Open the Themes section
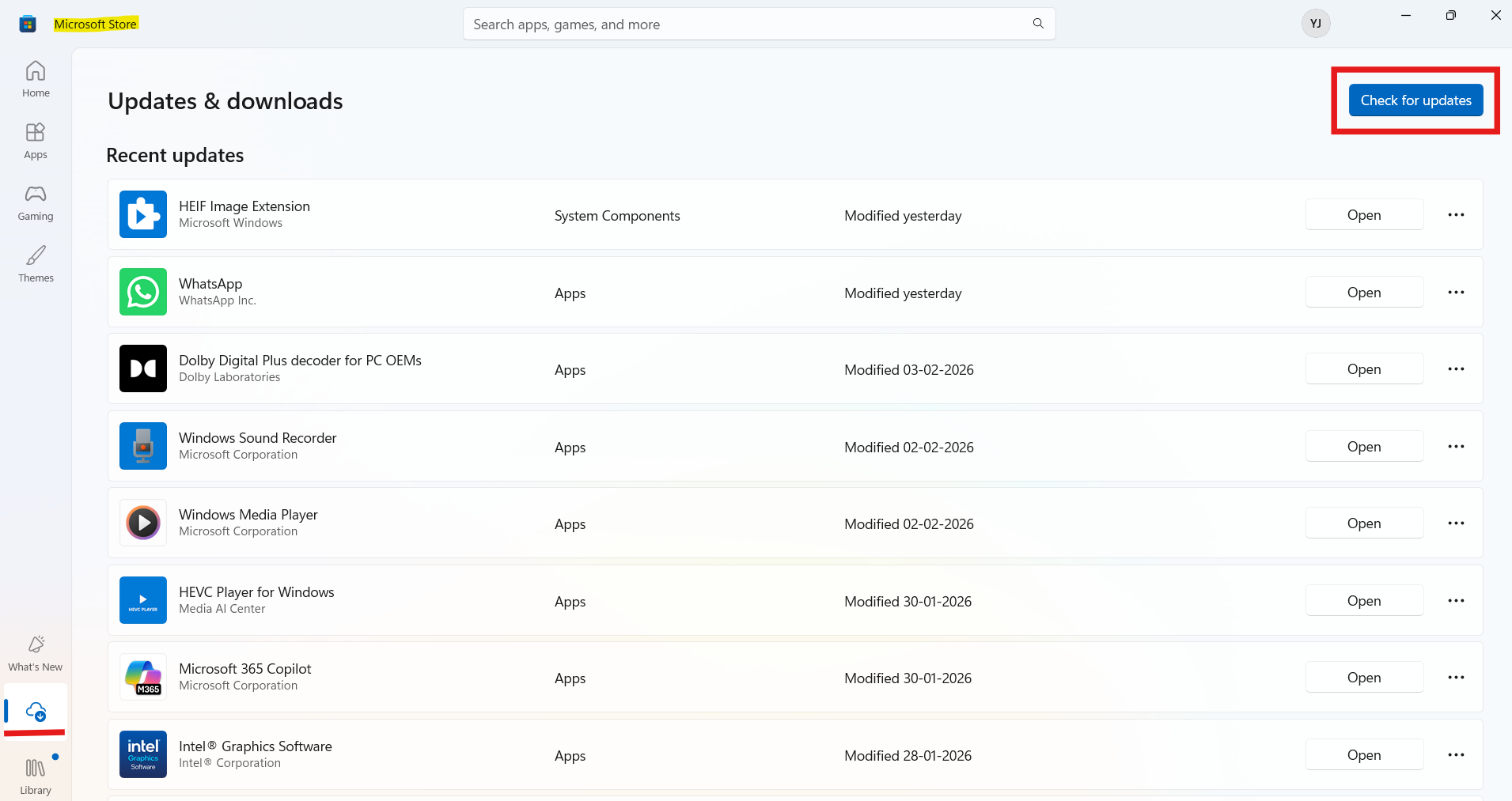This screenshot has height=801, width=1512. tap(36, 264)
